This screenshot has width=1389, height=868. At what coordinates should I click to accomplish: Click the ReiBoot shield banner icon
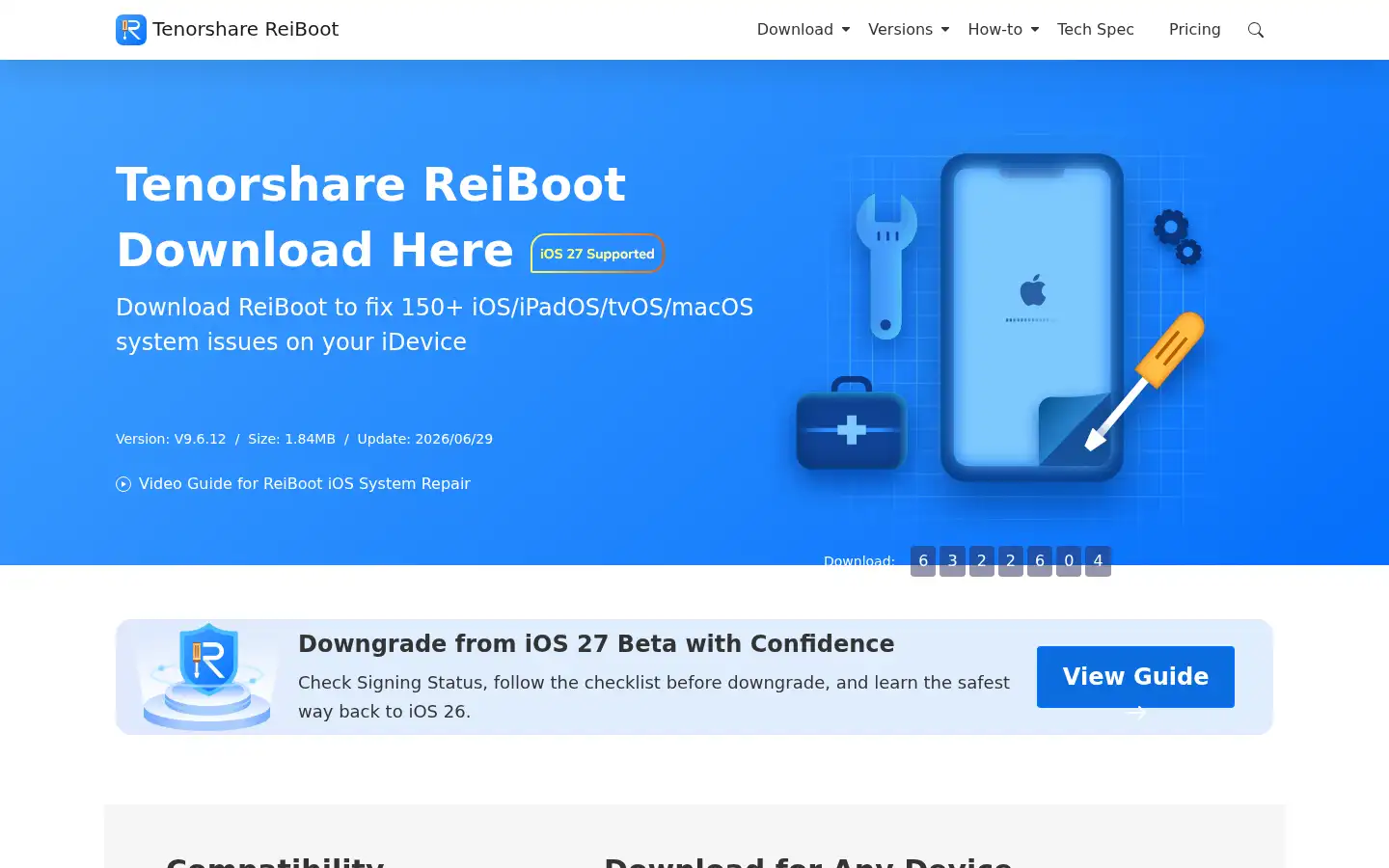207,676
